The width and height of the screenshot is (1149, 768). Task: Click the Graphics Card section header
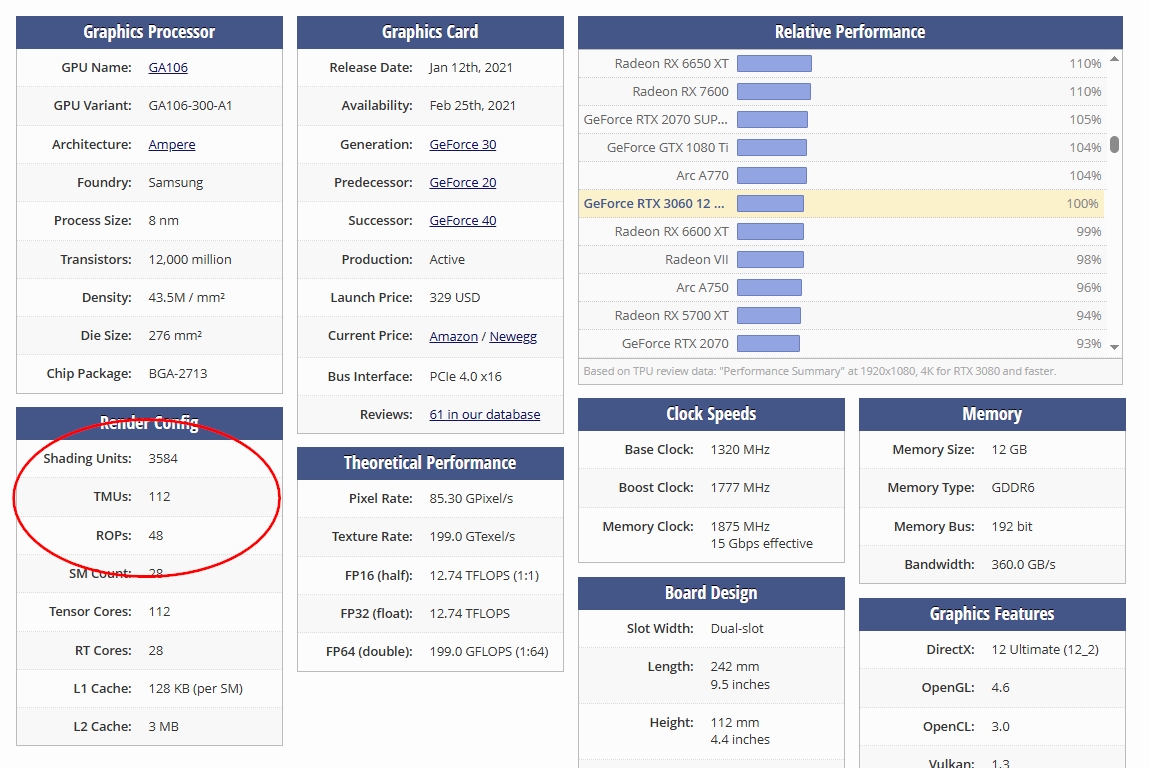(430, 32)
